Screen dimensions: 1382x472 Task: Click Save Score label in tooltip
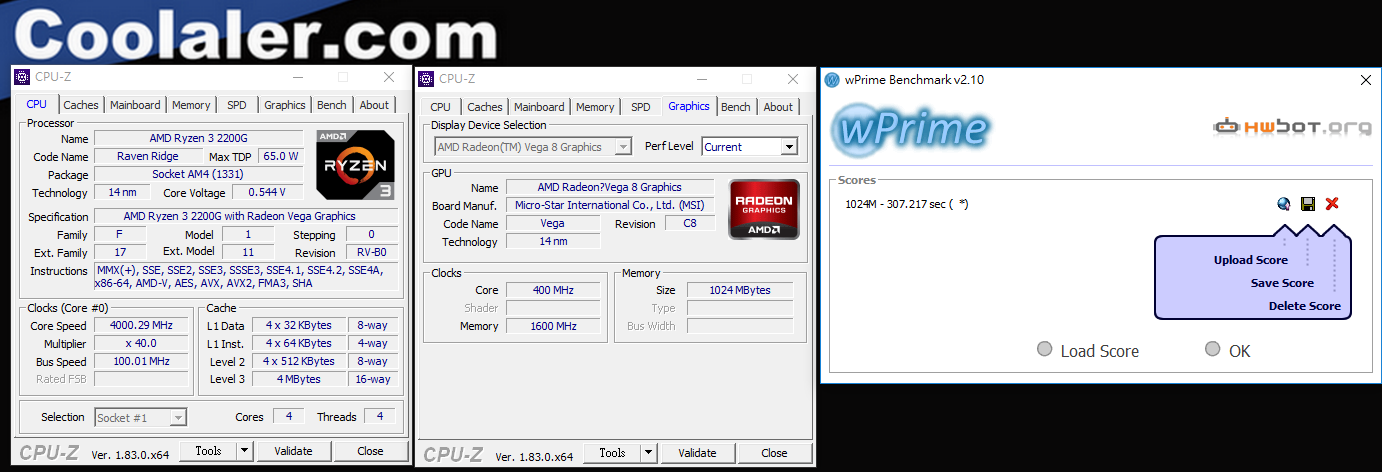pyautogui.click(x=1282, y=283)
